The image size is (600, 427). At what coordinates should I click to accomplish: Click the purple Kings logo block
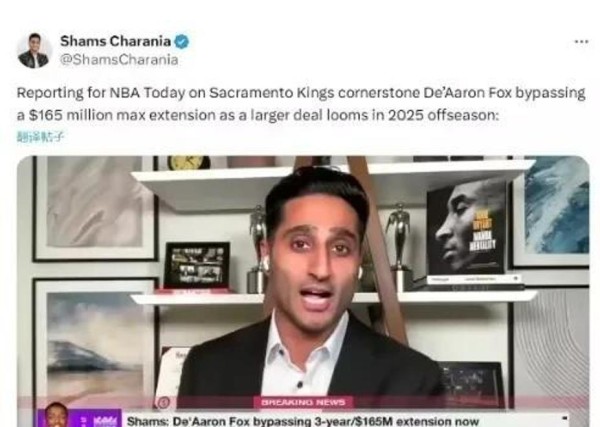100,419
